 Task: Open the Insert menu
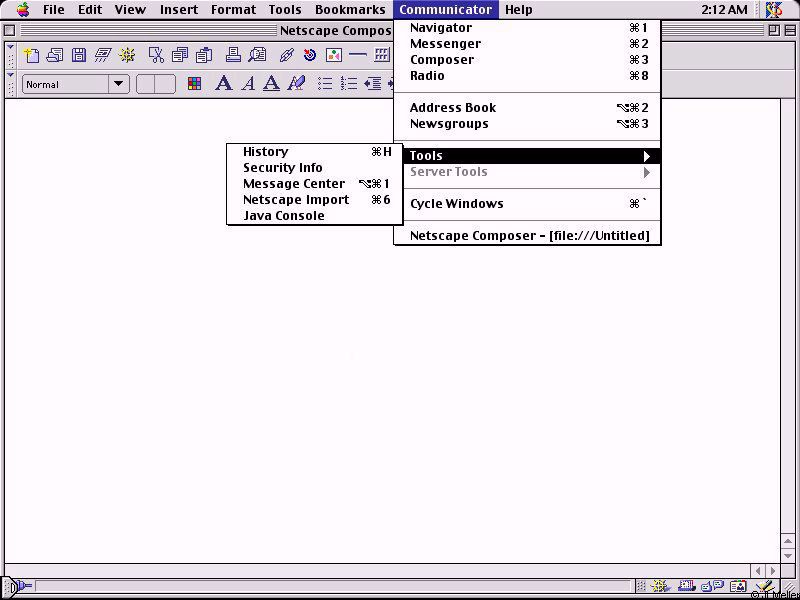(179, 10)
